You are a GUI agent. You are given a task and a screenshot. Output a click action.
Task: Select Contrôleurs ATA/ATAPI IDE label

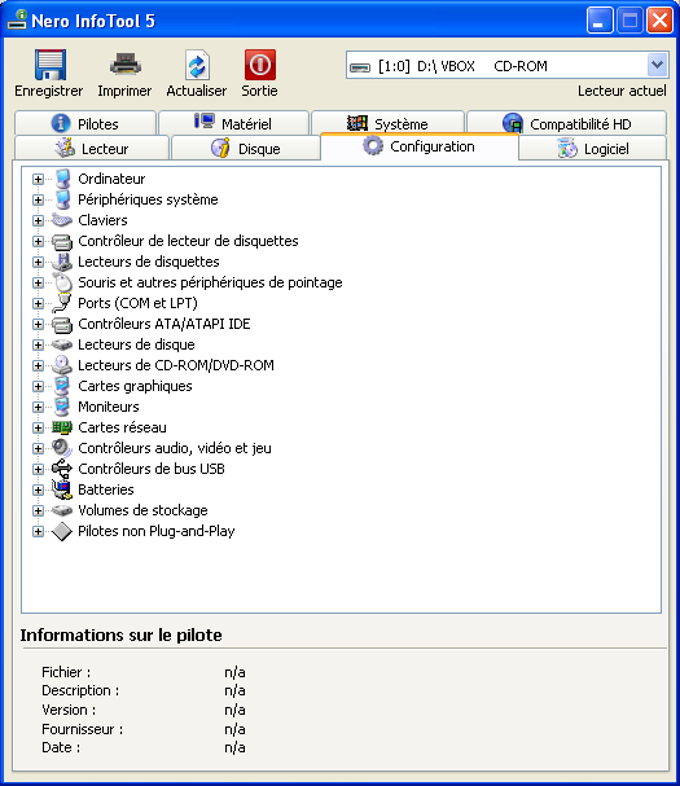(164, 324)
